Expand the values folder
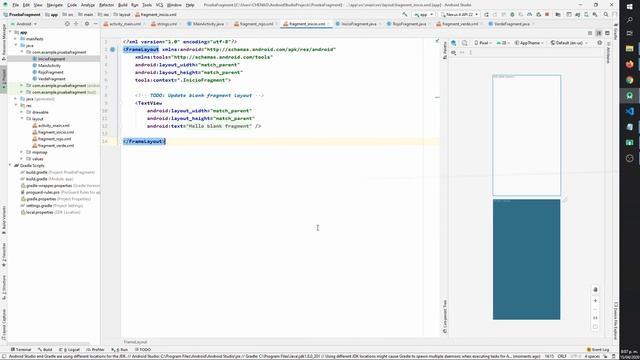The image size is (640, 360). pos(22,159)
